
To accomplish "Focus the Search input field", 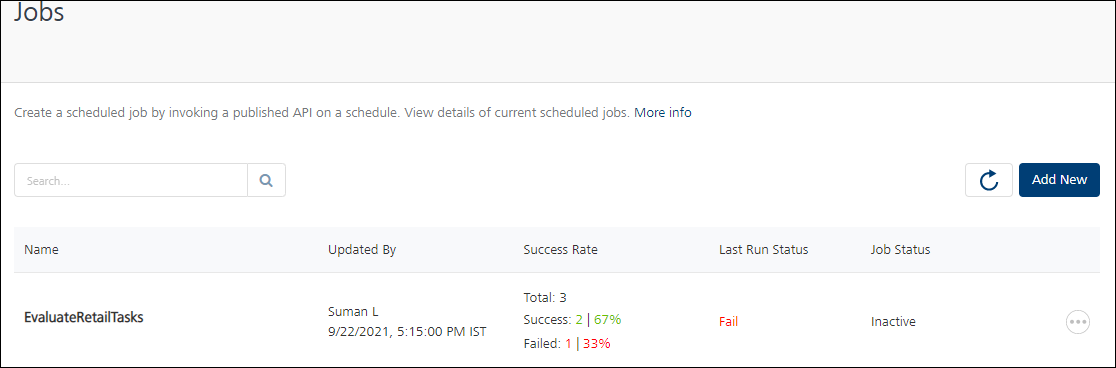I will (x=131, y=180).
